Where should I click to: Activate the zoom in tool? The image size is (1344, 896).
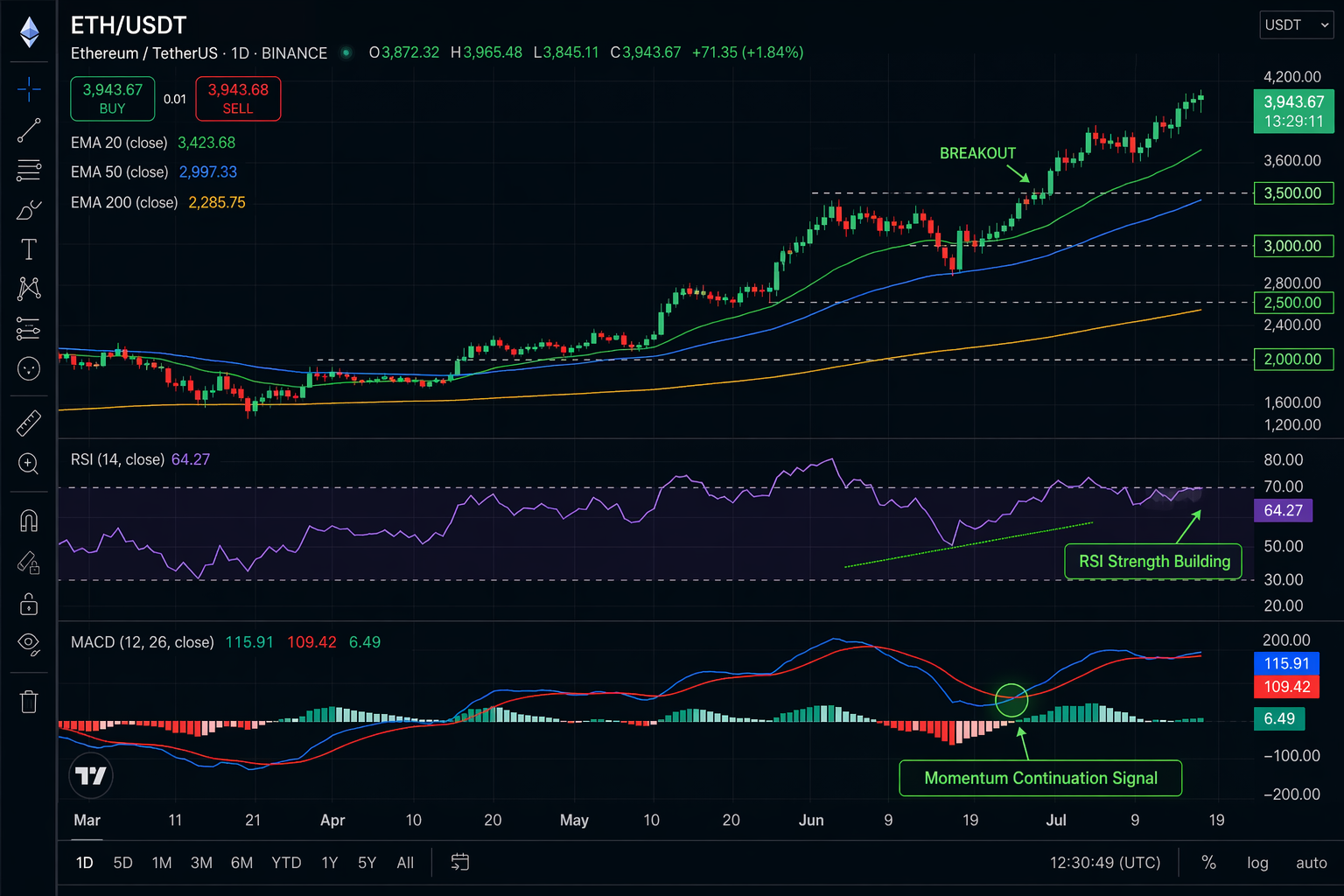(29, 464)
